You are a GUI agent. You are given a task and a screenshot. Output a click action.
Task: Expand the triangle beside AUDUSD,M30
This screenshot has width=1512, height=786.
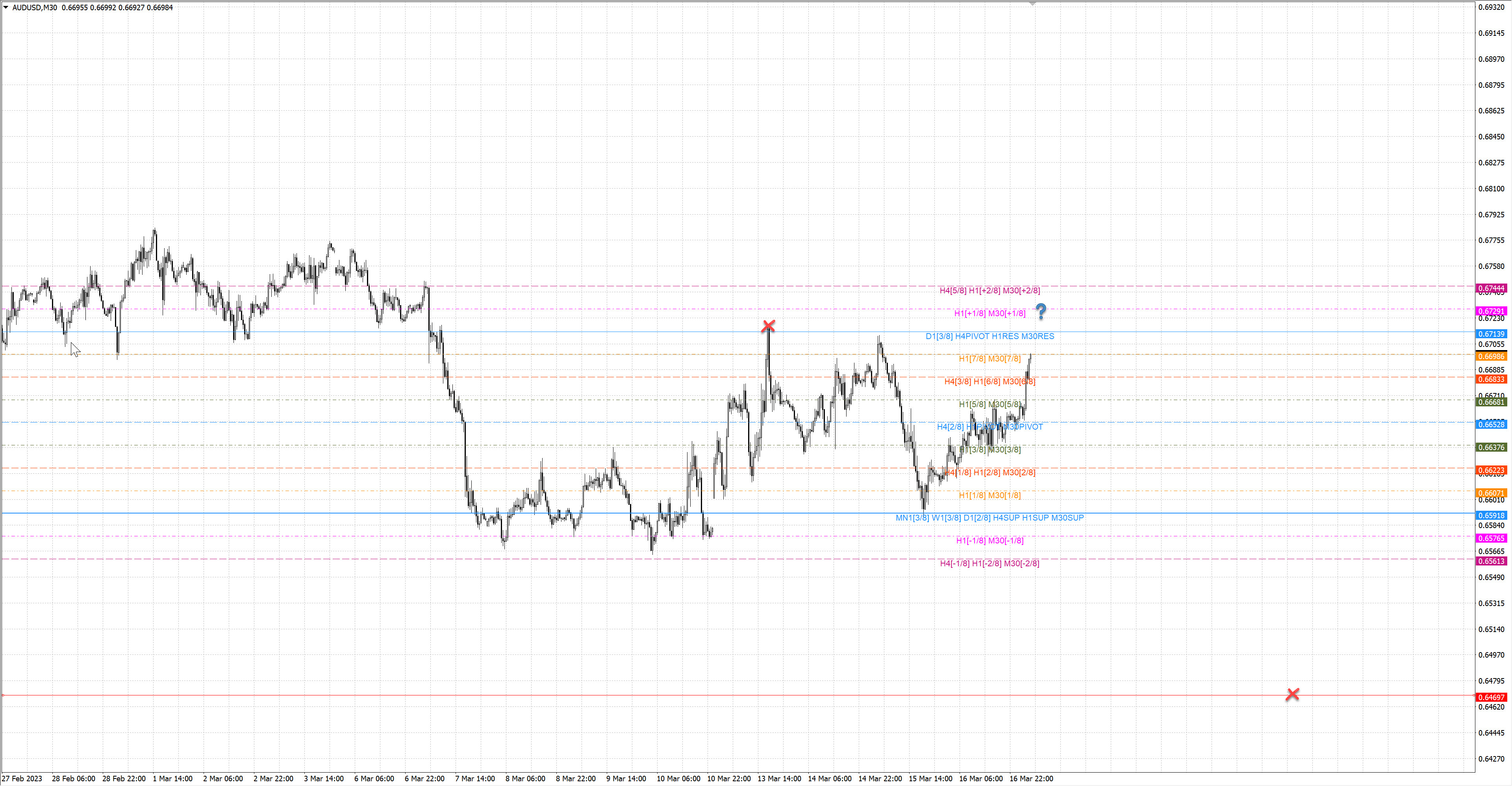coord(6,7)
